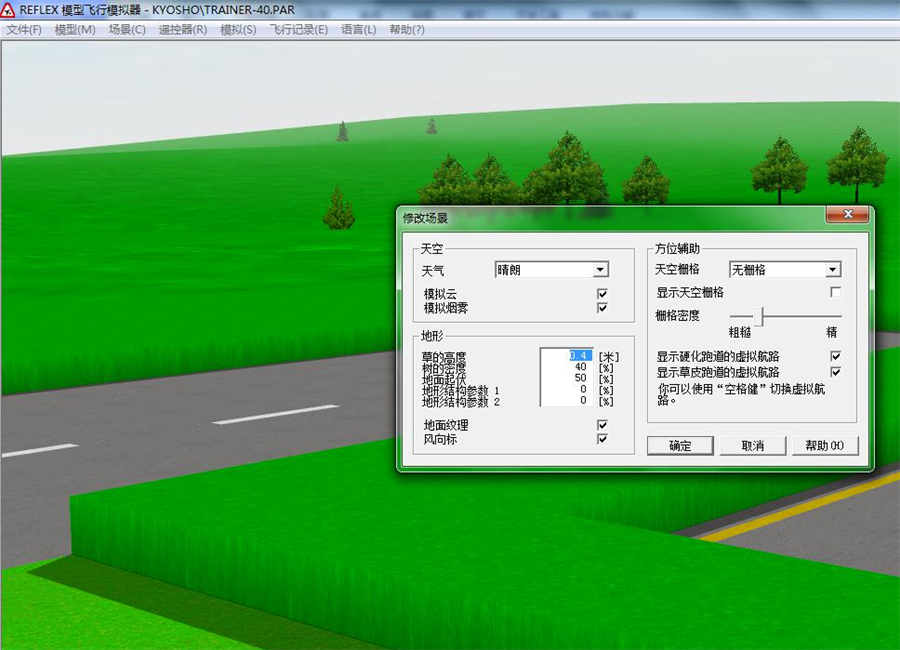Toggle 显示硬化跑道的虚拟航路 checkbox
The width and height of the screenshot is (900, 650).
[x=836, y=356]
